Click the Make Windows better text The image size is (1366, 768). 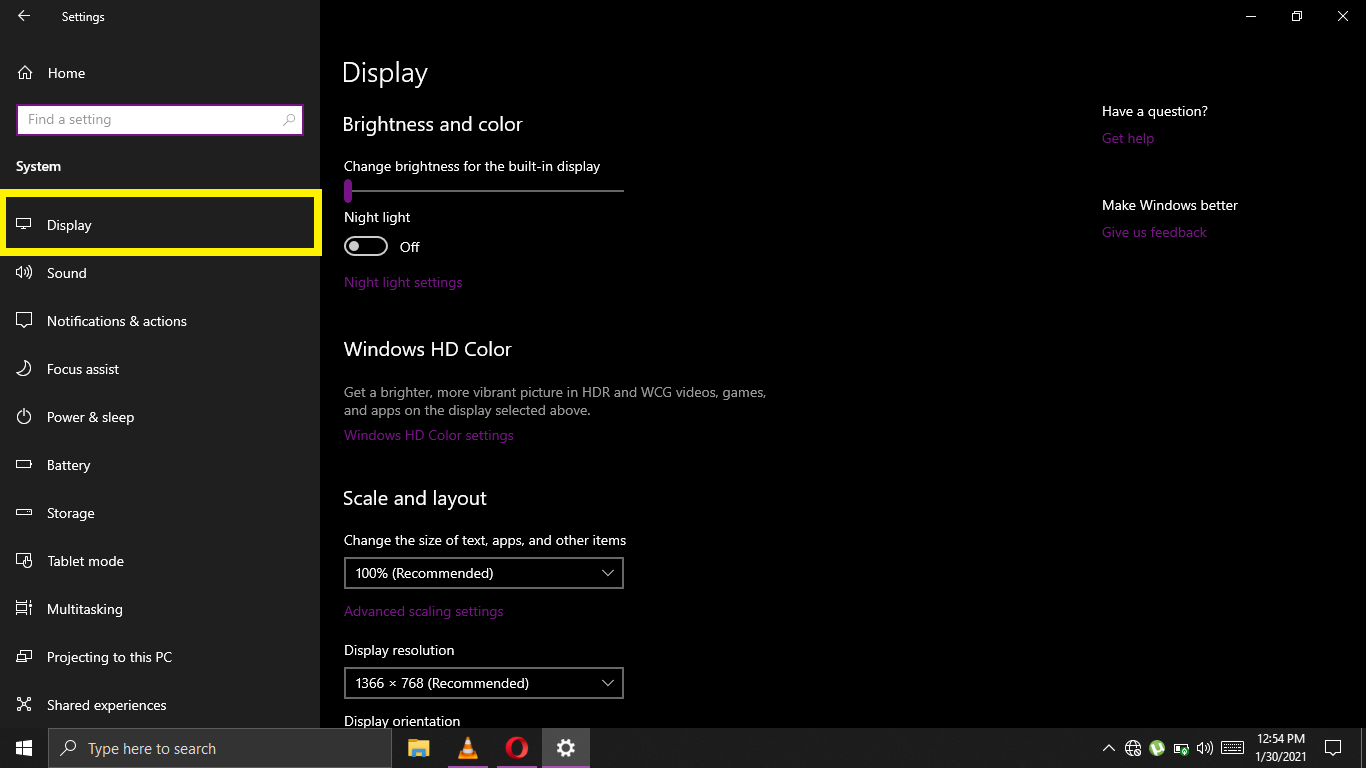(1170, 206)
